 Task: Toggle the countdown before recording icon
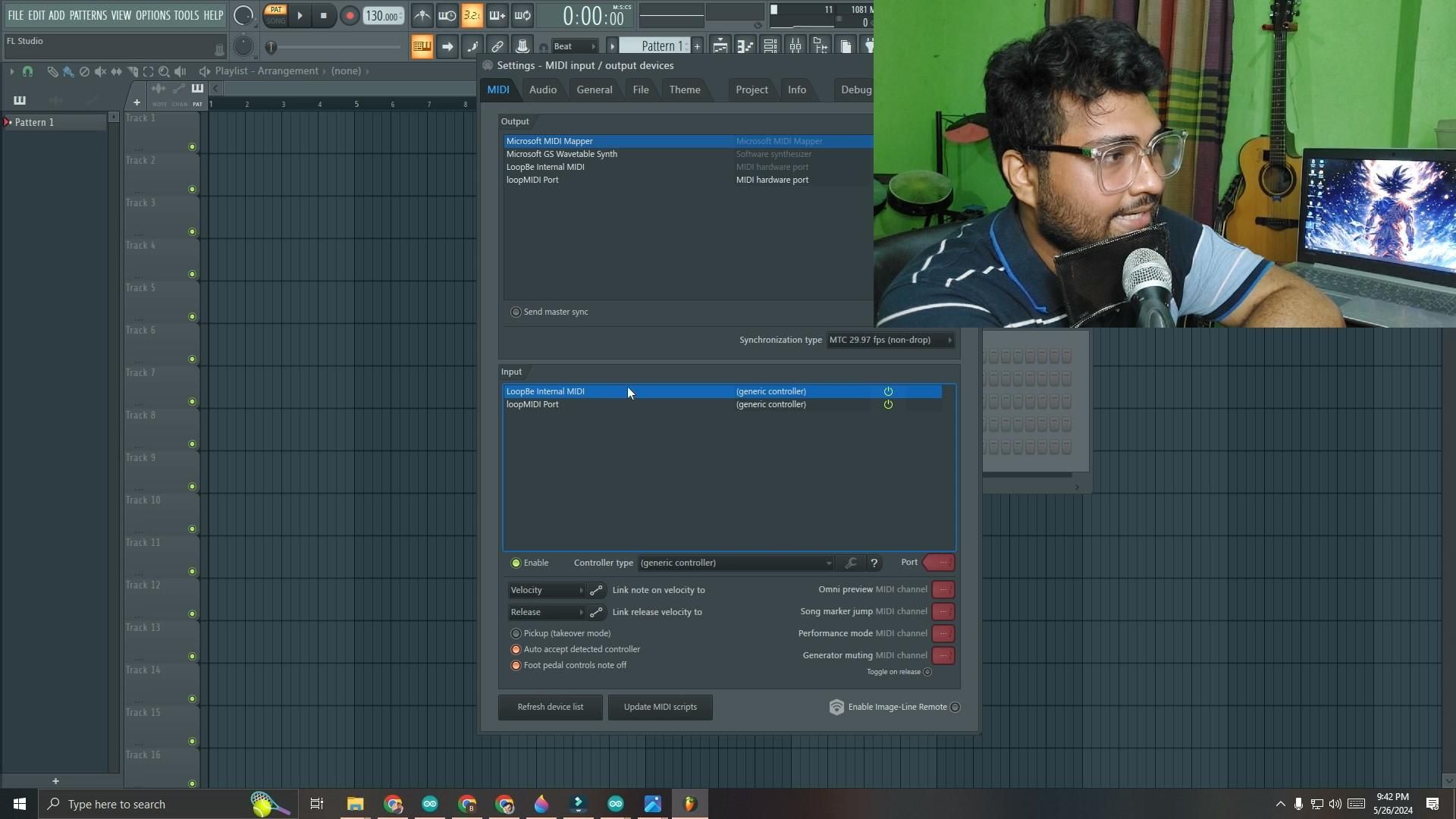(472, 16)
